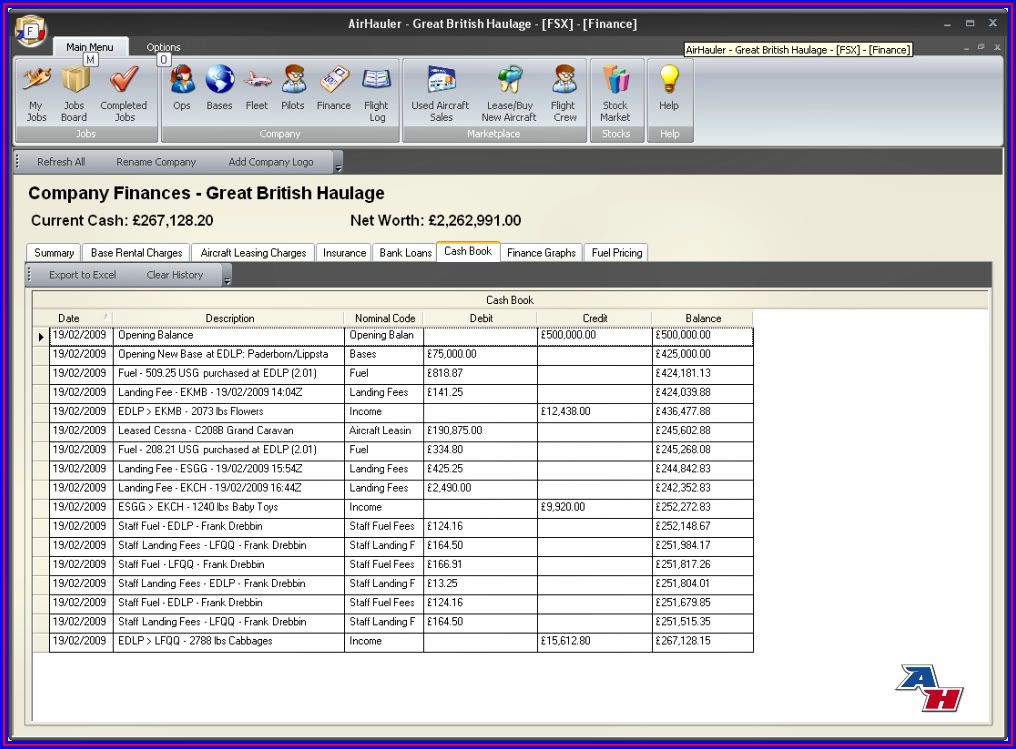The image size is (1016, 749).
Task: Select the row selector of Opening Balance row
Action: click(41, 336)
